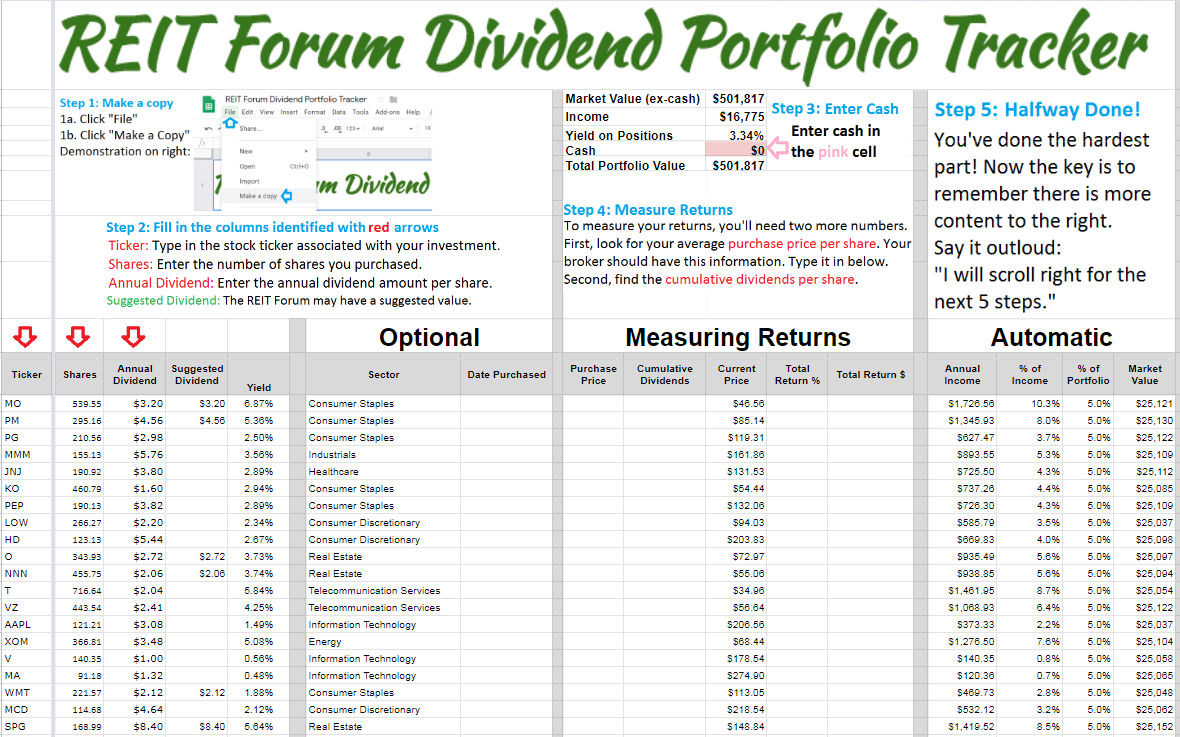Click the XOM ticker cell
1180x737 pixels.
[26, 641]
